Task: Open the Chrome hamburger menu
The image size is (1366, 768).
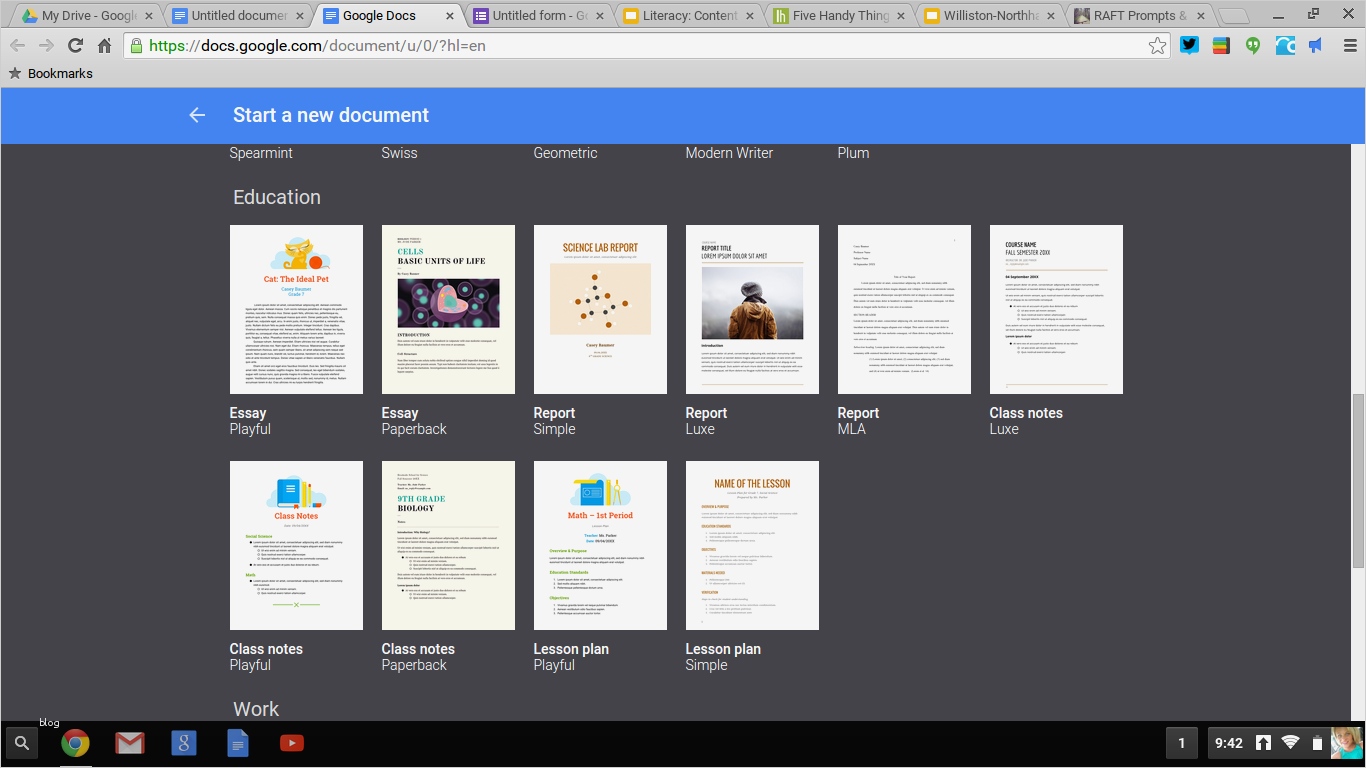Action: tap(1349, 46)
